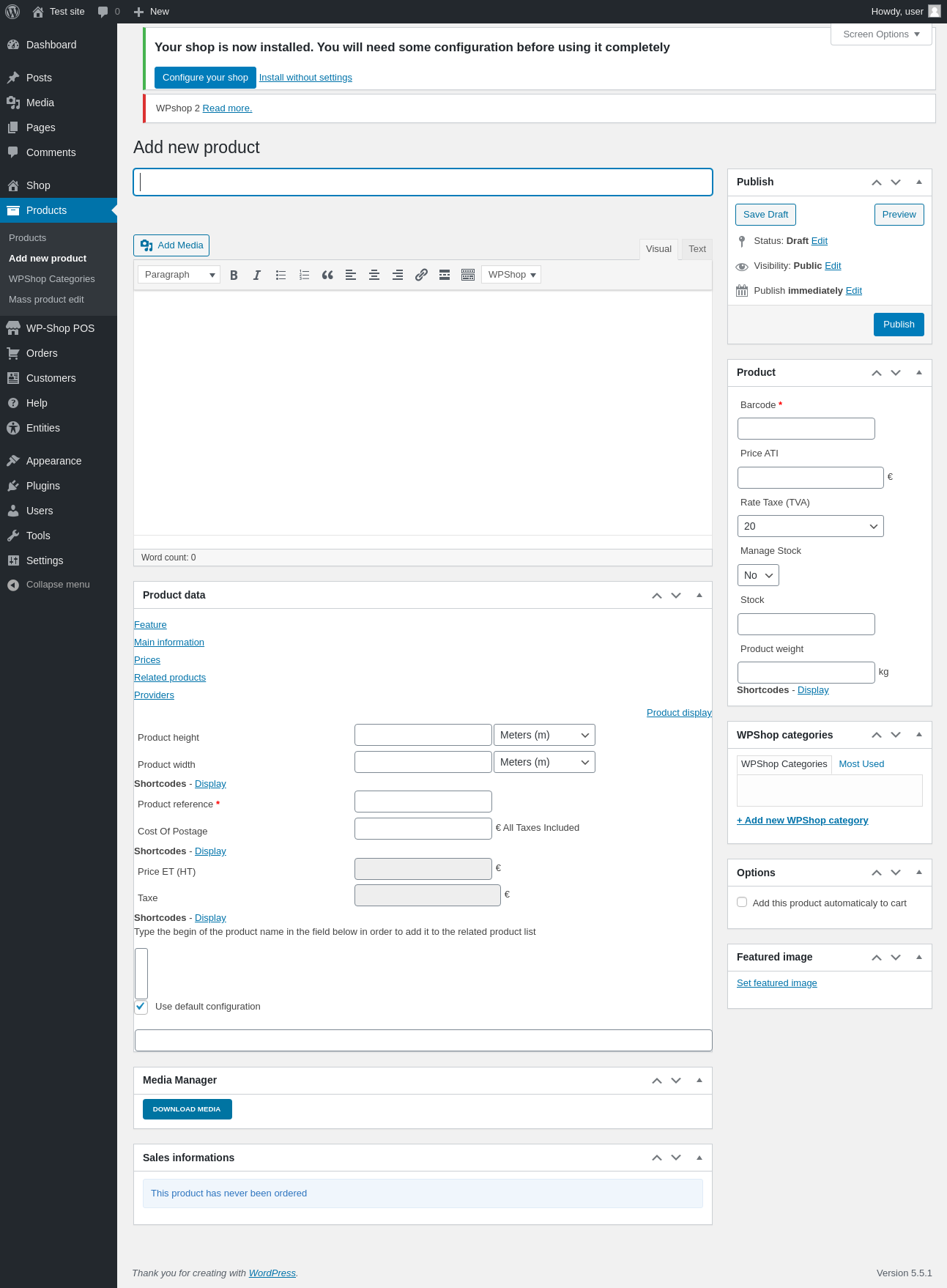Open the Paragraph format dropdown
This screenshot has height=1288, width=947.
pos(179,275)
